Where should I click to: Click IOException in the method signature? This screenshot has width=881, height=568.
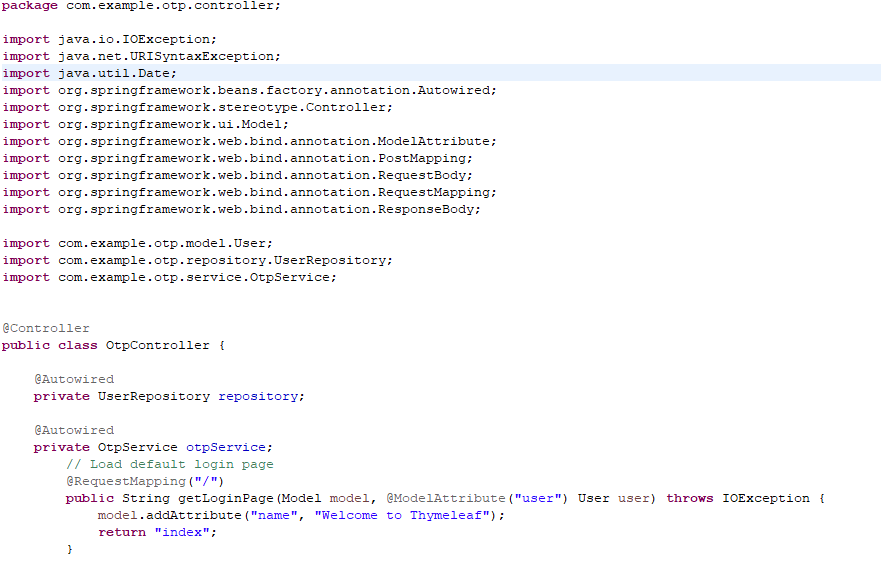pos(766,498)
